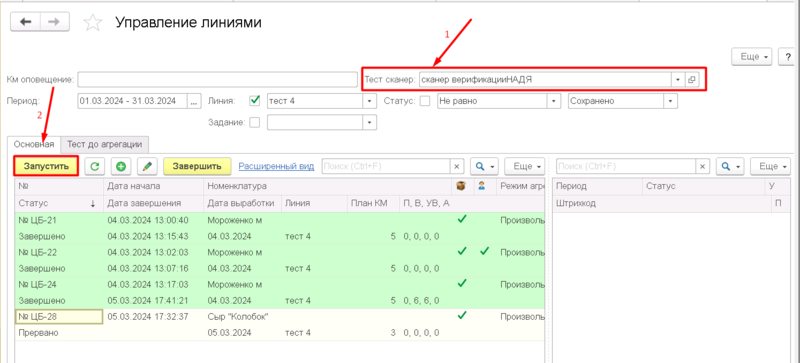Open the Сохранено status dropdown
The image size is (800, 363).
point(671,101)
